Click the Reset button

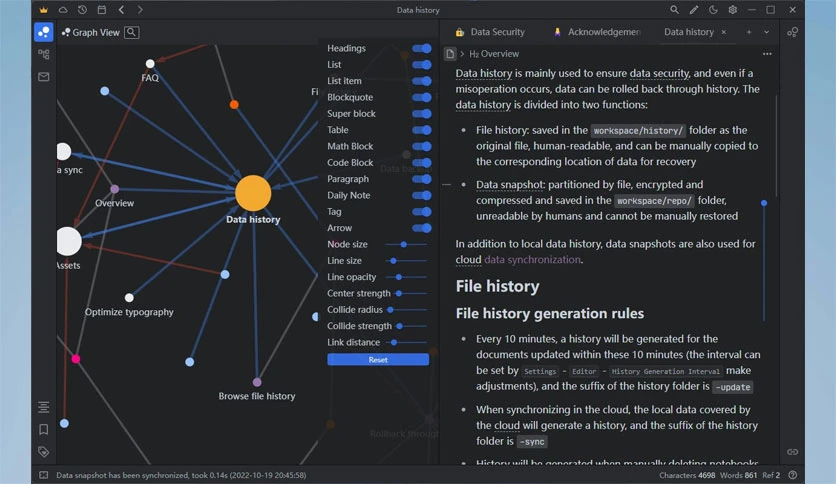pyautogui.click(x=378, y=360)
